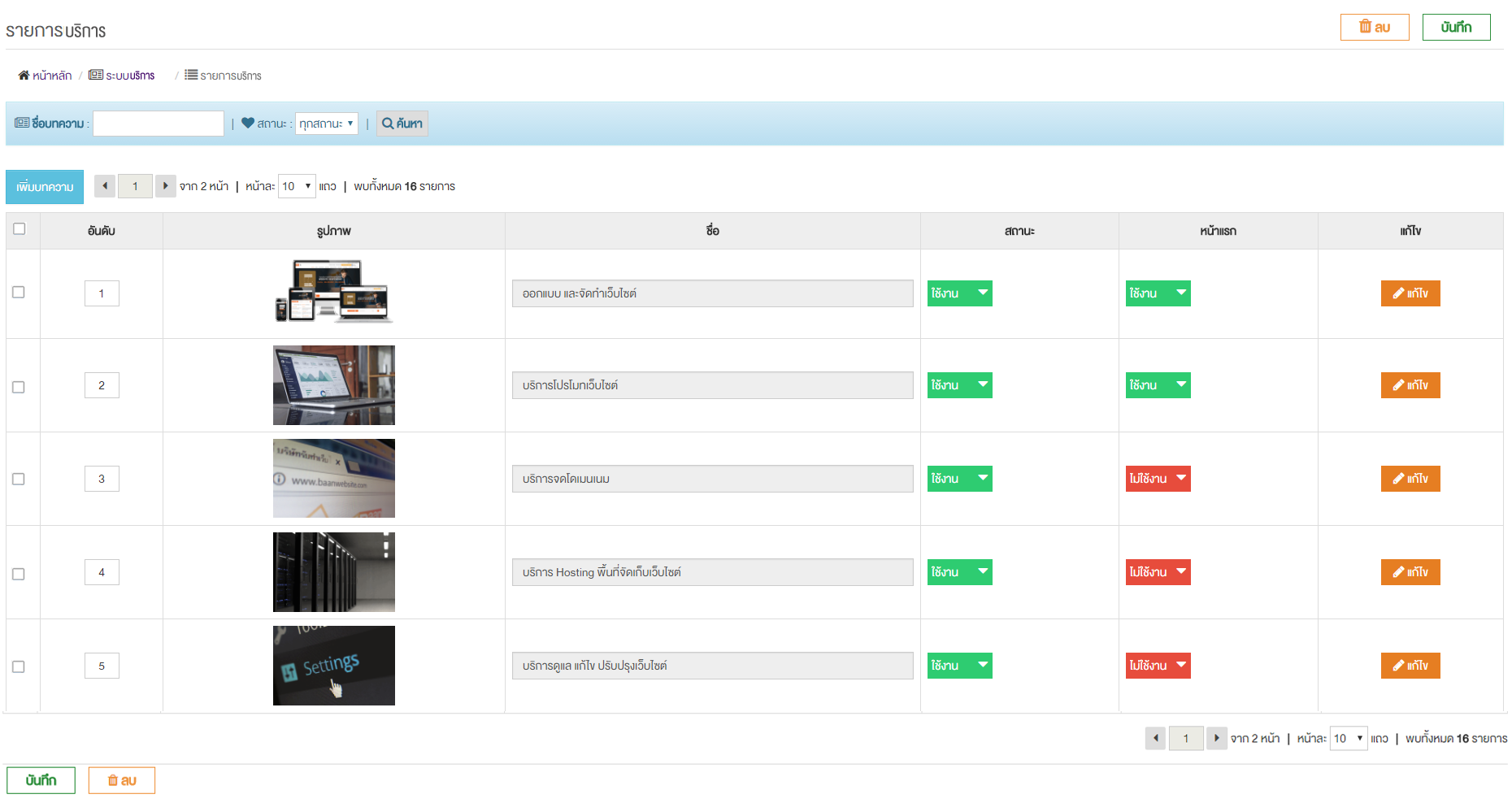The height and width of the screenshot is (803, 1512).
Task: Open red ไม่ใช้งาน homepage dropdown row 5
Action: (1158, 666)
